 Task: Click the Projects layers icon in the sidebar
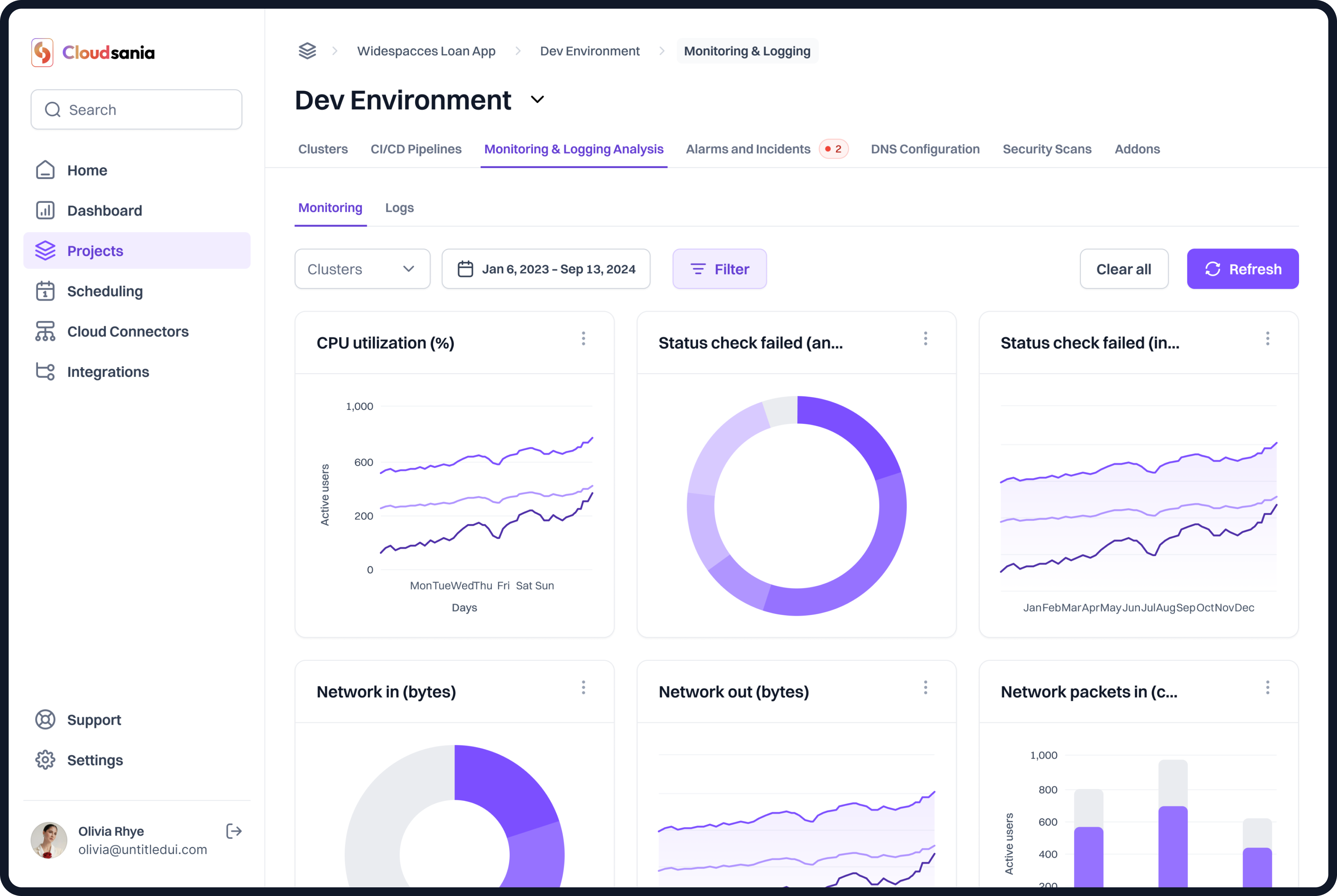click(x=45, y=251)
